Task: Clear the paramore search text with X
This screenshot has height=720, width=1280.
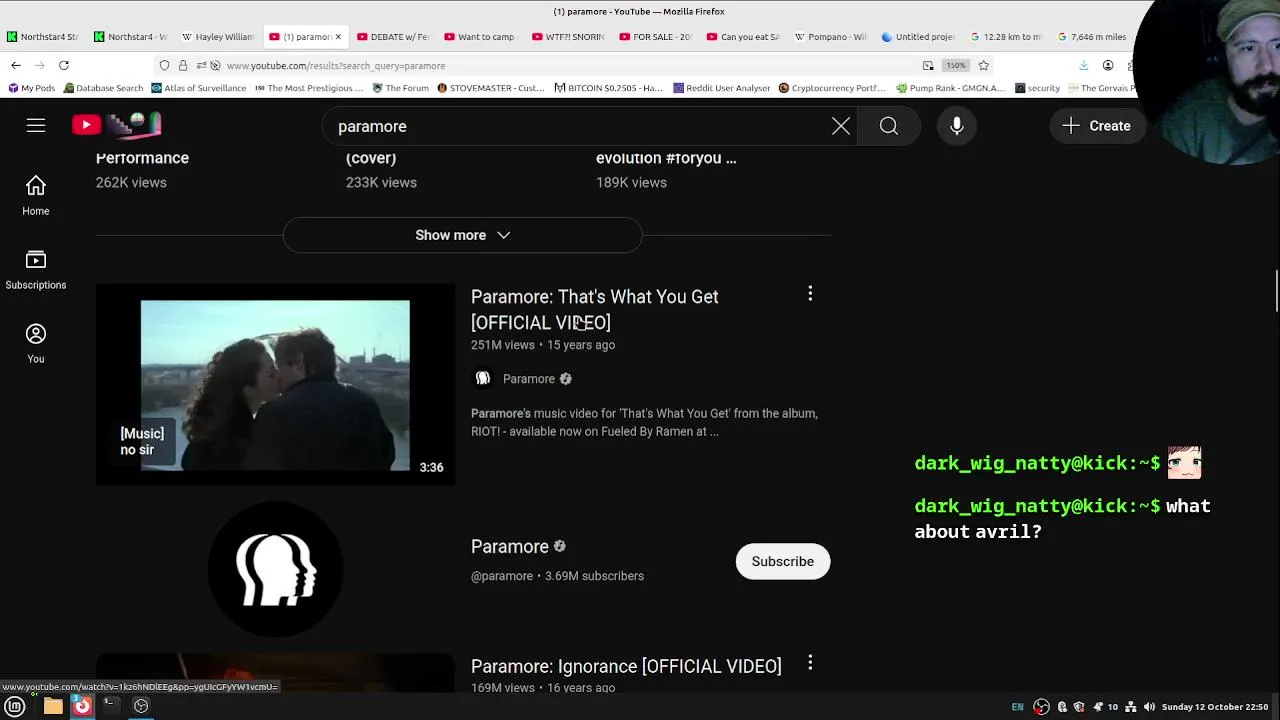Action: pos(841,126)
